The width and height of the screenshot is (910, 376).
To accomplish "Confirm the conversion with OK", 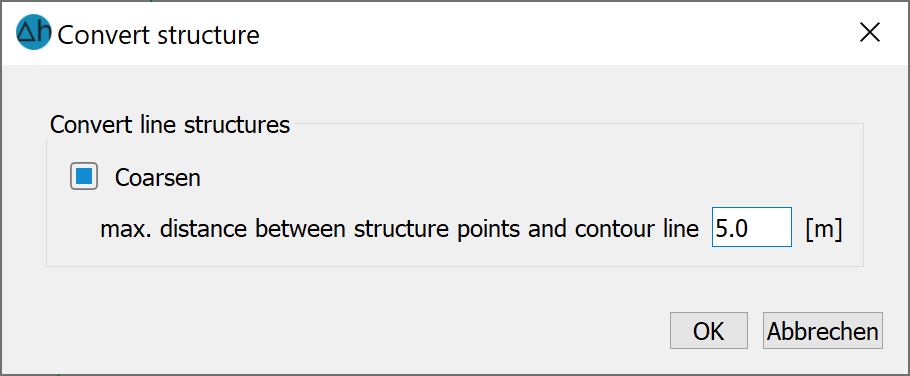I will (x=709, y=331).
